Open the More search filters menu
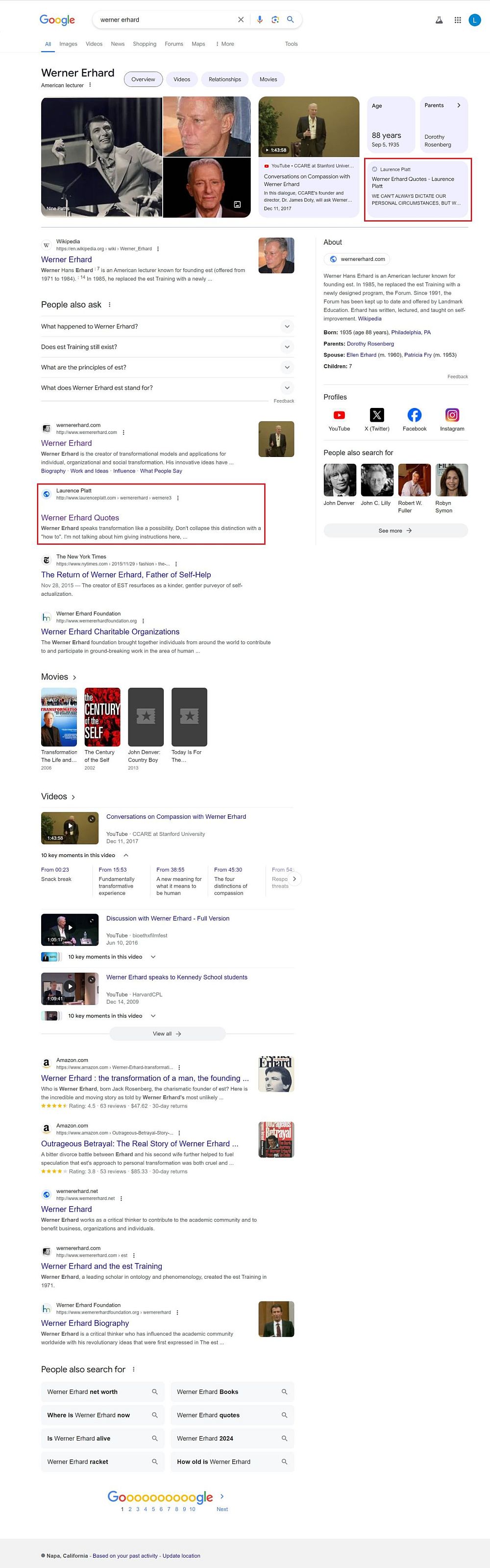 [224, 44]
